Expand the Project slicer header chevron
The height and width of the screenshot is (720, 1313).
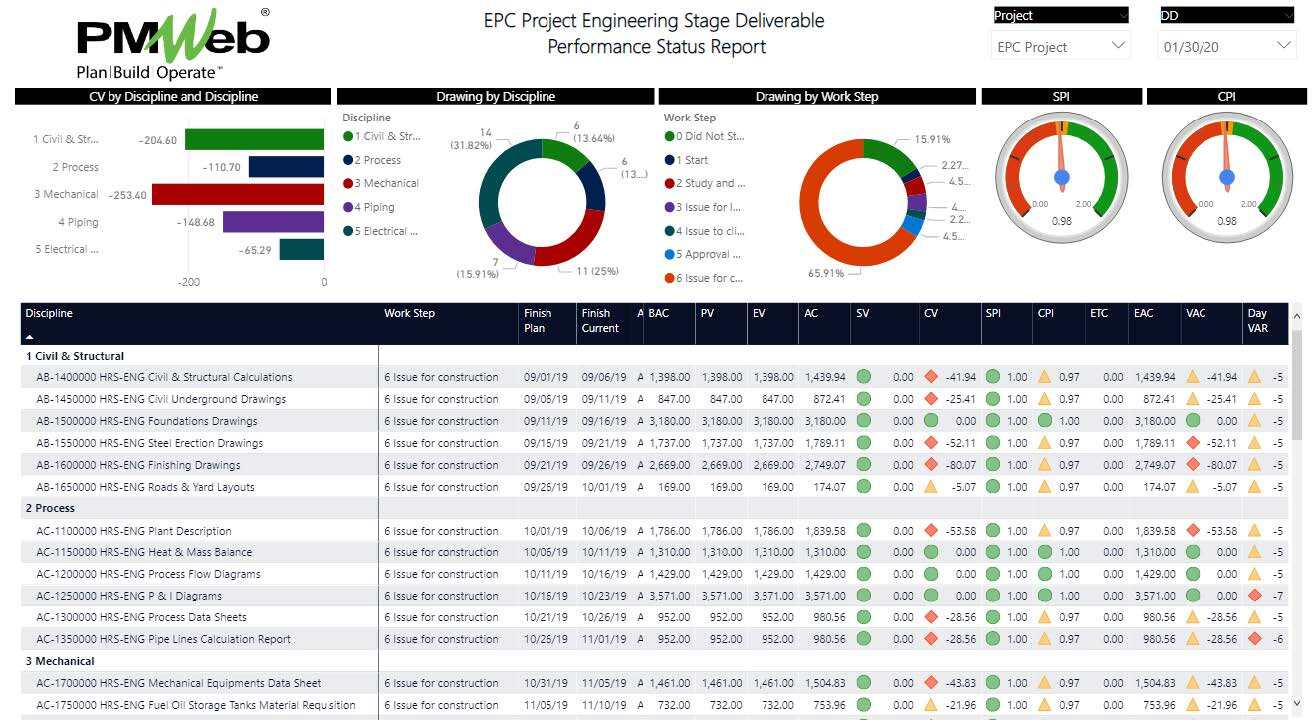[x=1123, y=16]
